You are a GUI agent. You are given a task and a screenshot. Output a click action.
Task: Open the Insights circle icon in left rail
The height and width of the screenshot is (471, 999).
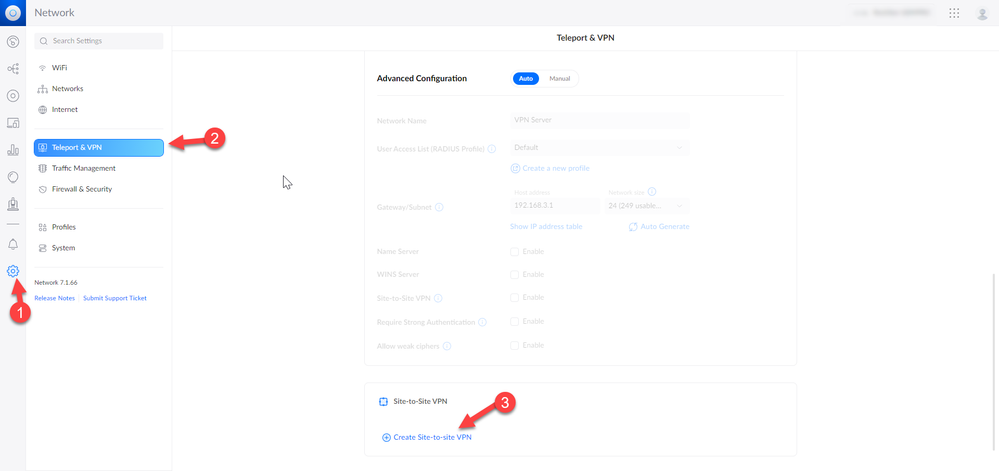pyautogui.click(x=13, y=177)
